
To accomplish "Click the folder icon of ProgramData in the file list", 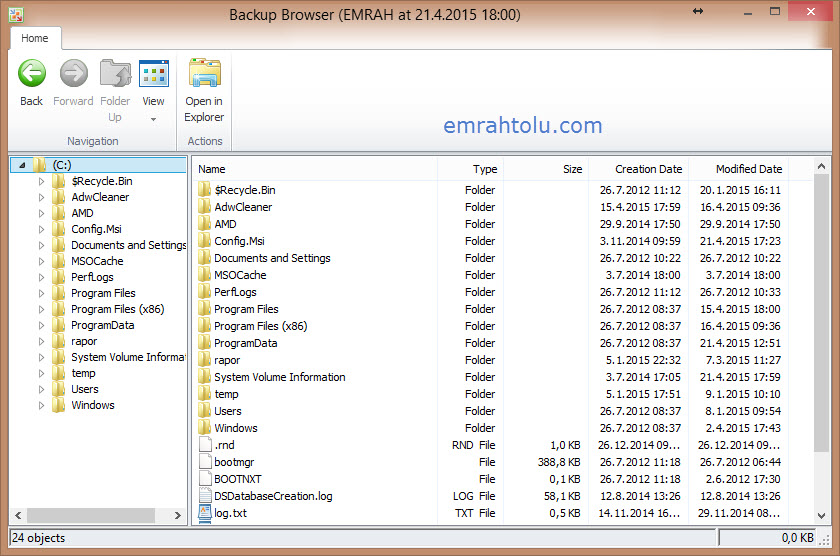I will [204, 343].
